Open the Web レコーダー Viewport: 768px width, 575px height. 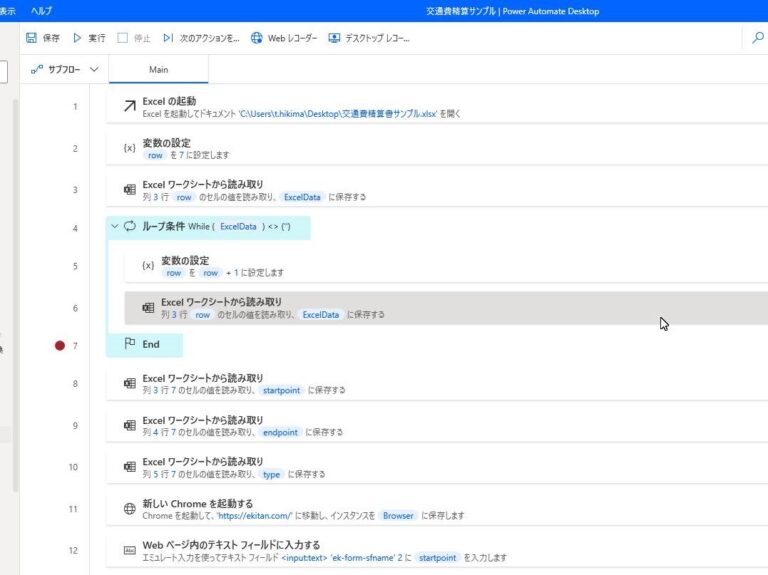(284, 38)
